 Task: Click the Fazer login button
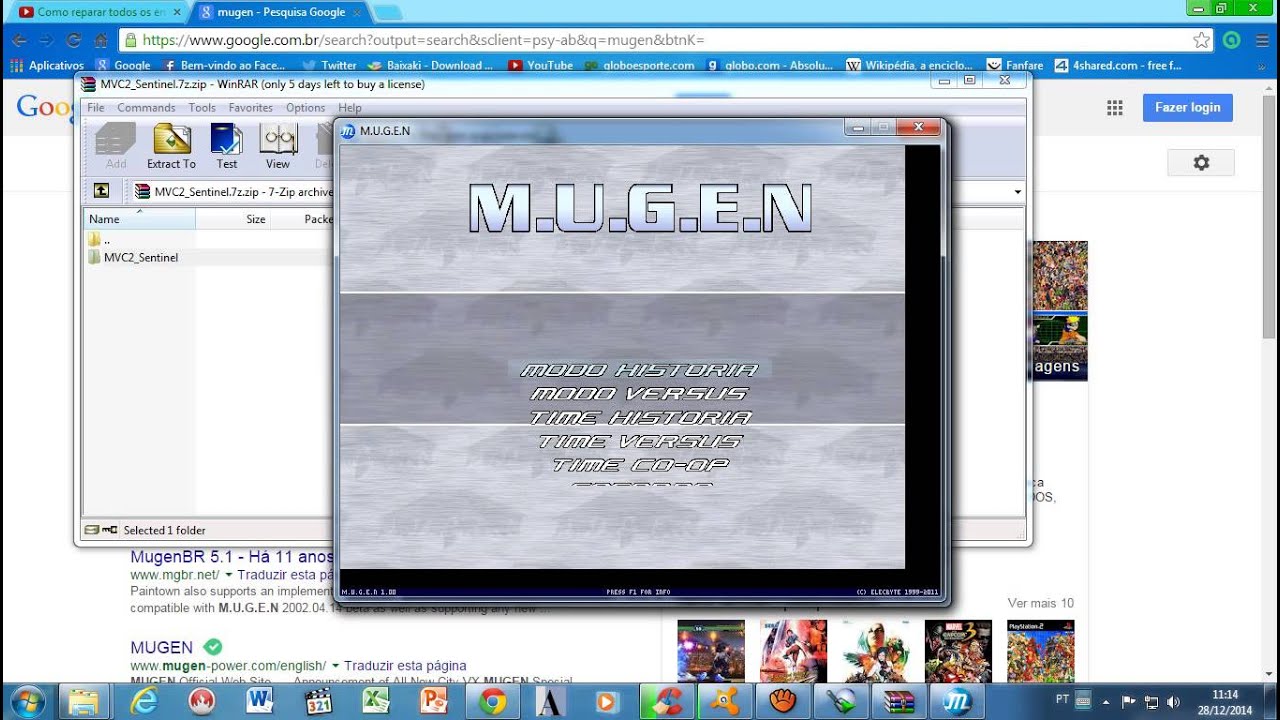[1187, 108]
